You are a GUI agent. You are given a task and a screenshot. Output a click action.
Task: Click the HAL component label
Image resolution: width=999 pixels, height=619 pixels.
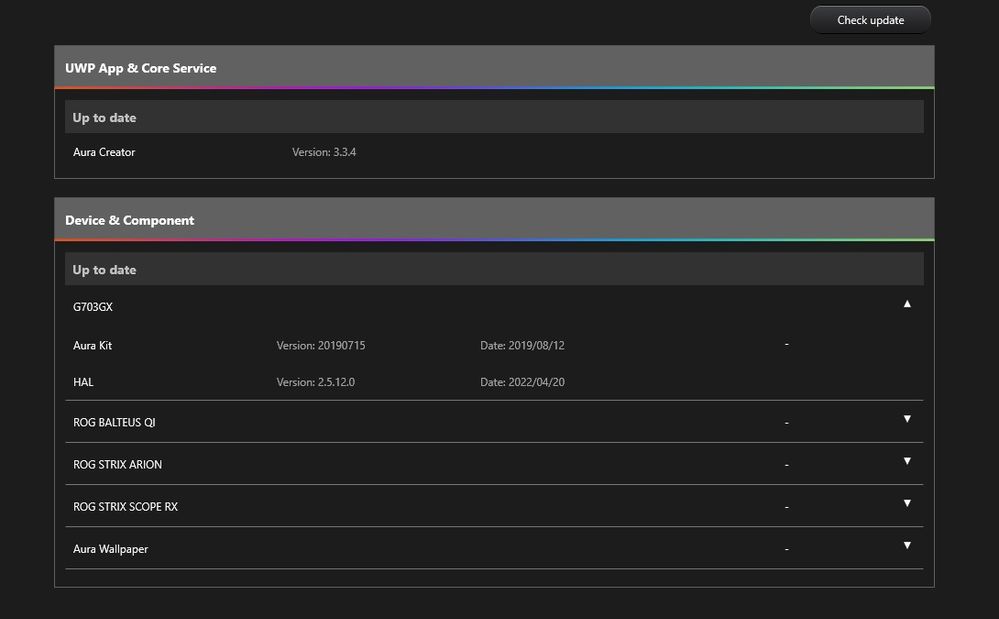coord(83,382)
